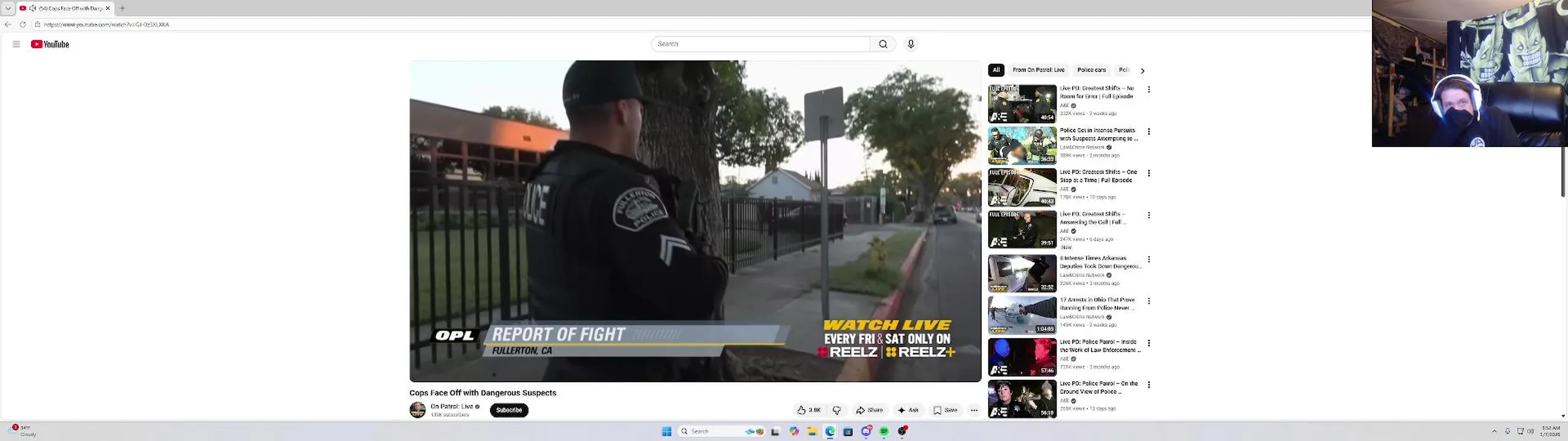This screenshot has height=441, width=1568.
Task: Launch Copilot from taskbar
Action: [794, 431]
